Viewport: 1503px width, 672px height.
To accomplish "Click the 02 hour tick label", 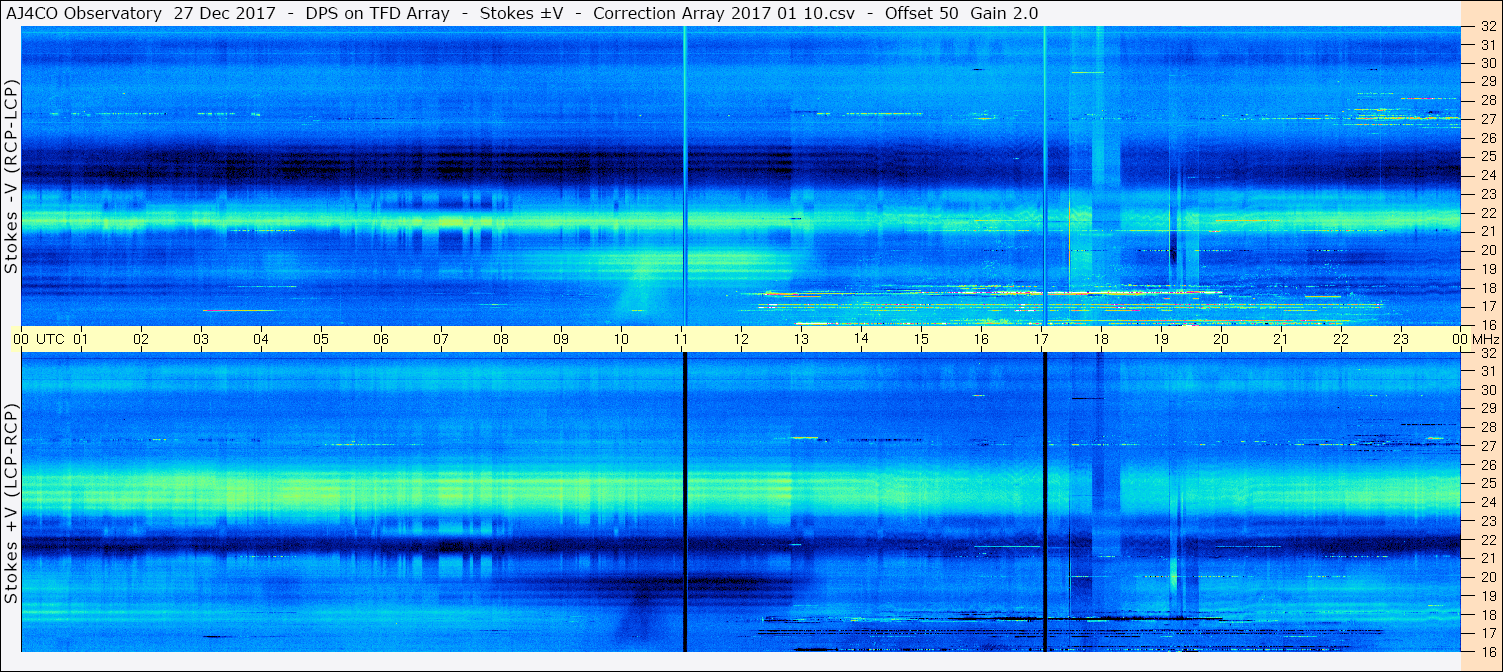I will pyautogui.click(x=141, y=339).
